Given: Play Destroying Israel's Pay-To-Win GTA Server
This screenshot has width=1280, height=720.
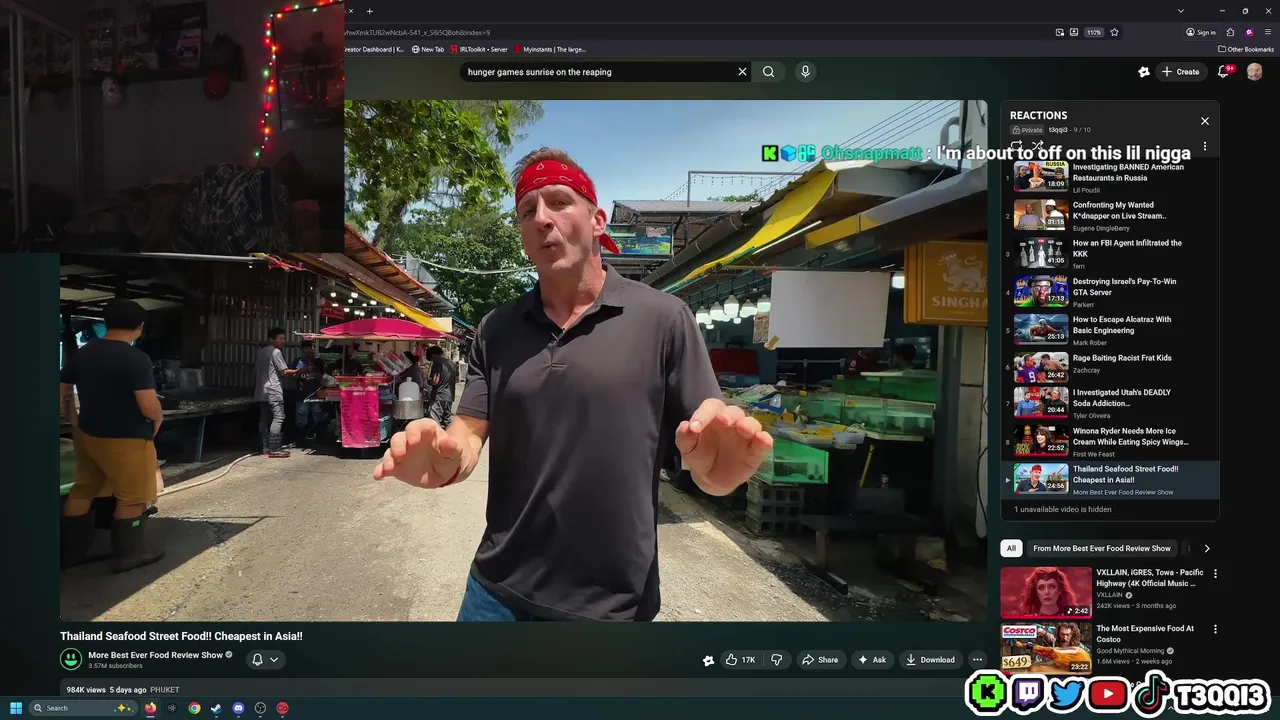Looking at the screenshot, I should point(1110,291).
